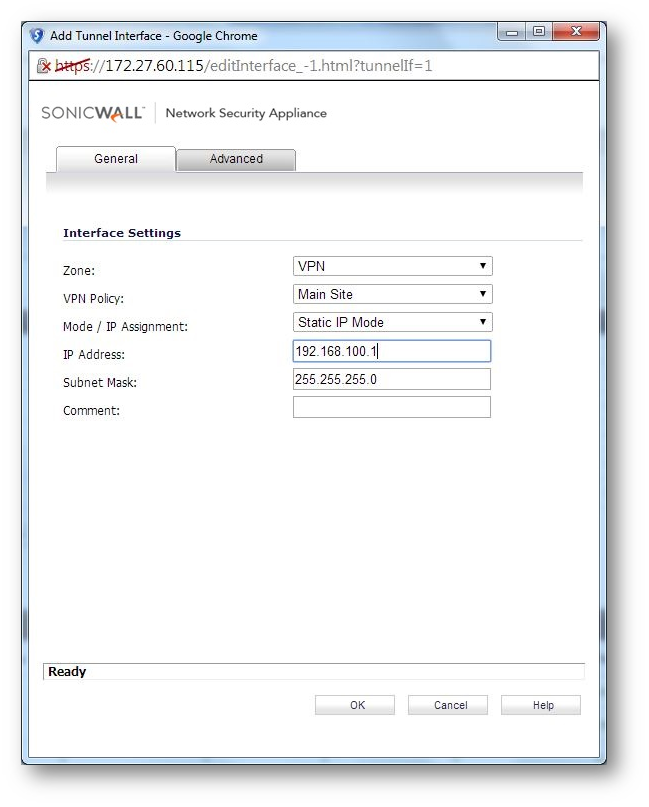This screenshot has height=807, width=649.
Task: Click the Subnet Mask: label
Action: (100, 382)
